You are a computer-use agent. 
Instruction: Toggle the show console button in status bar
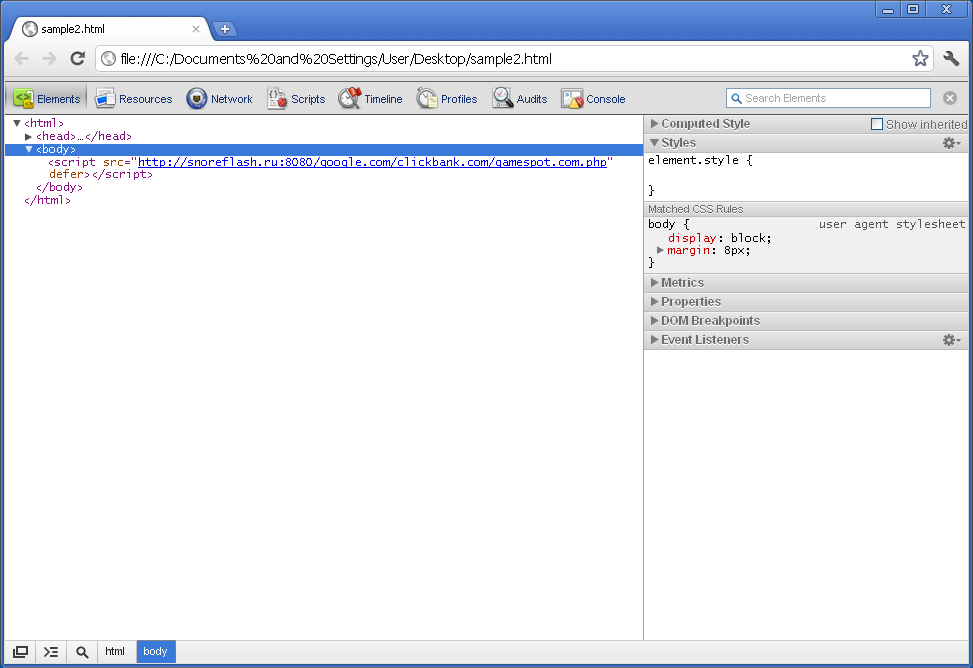(x=51, y=652)
